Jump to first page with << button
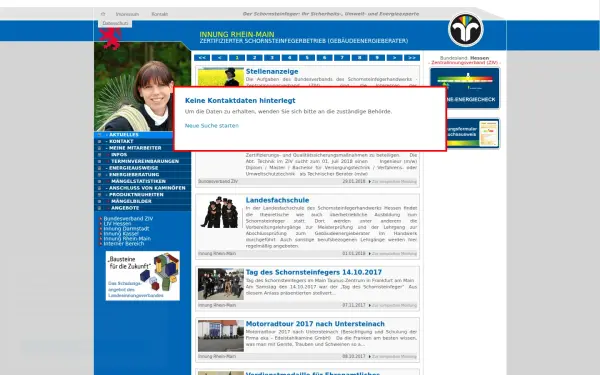The height and width of the screenshot is (375, 600). click(202, 58)
